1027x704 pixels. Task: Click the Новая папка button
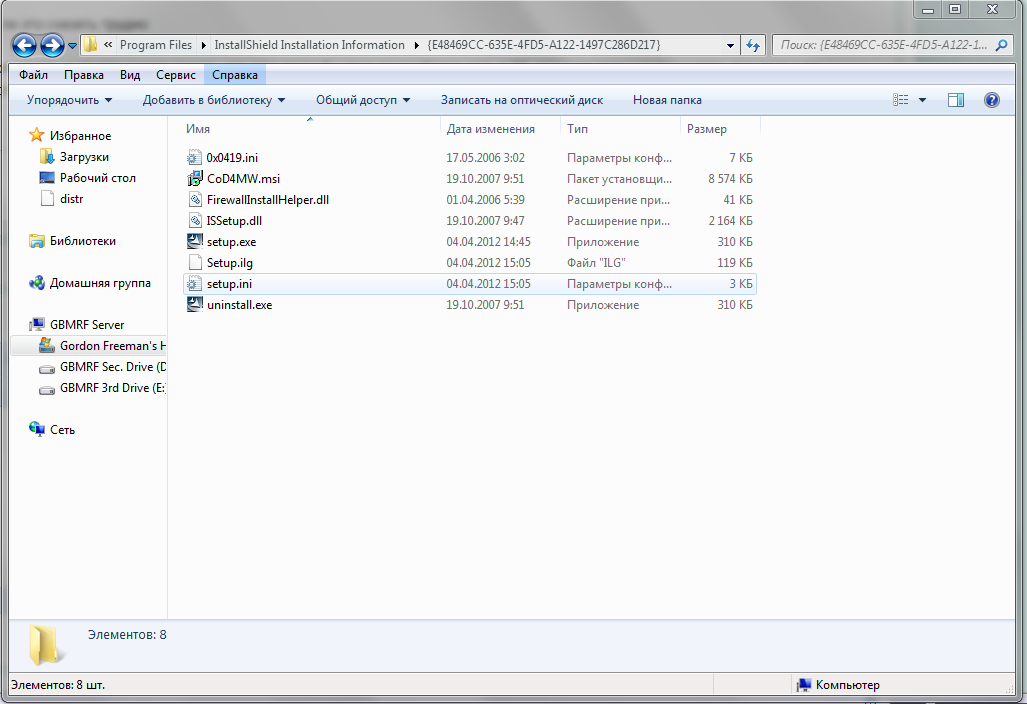[x=667, y=100]
